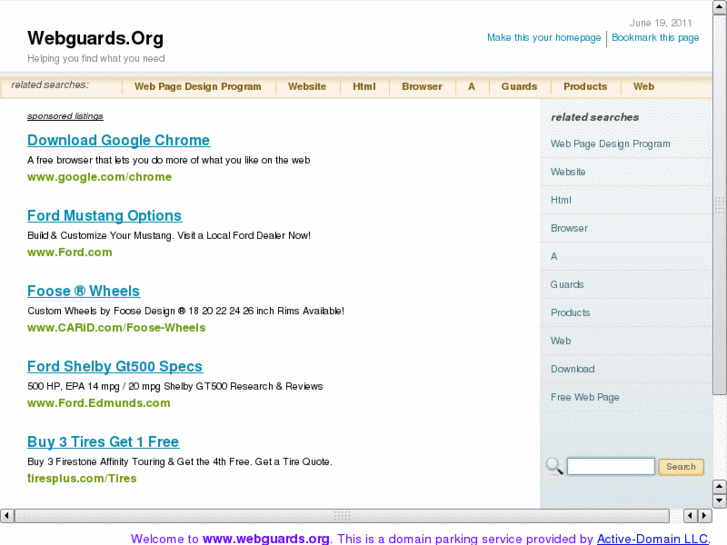Click the June 19, 2011 date text

point(660,23)
